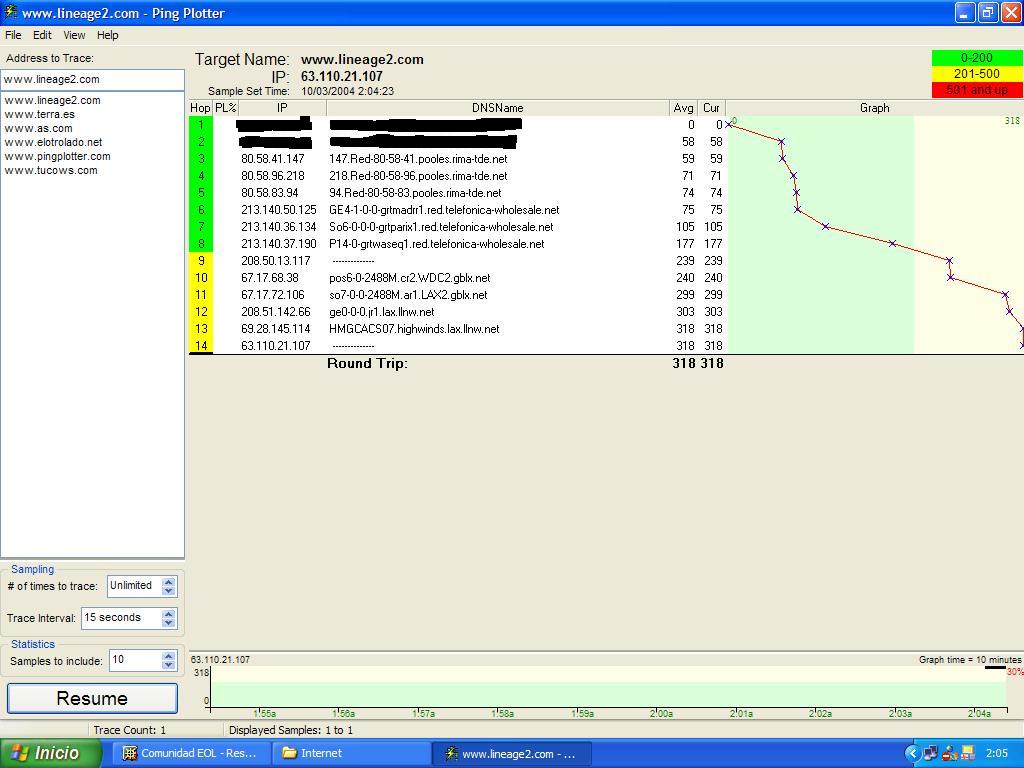Click DNS name so7-0-0-2488M.ar1.LAX2.gblx.net
Viewport: 1024px width, 768px height.
click(408, 295)
